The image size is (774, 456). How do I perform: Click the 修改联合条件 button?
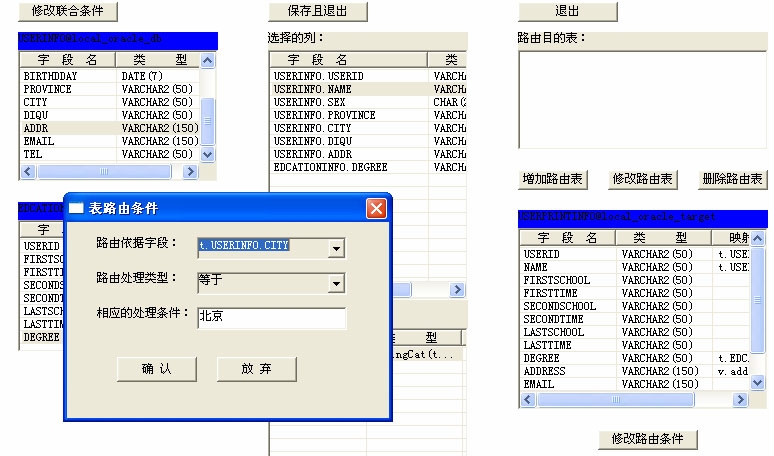68,11
